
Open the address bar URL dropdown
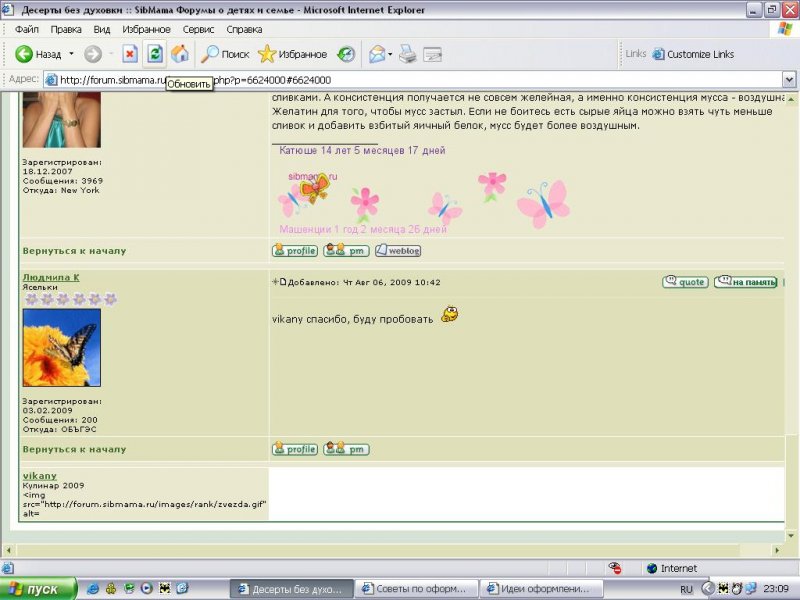click(x=790, y=80)
